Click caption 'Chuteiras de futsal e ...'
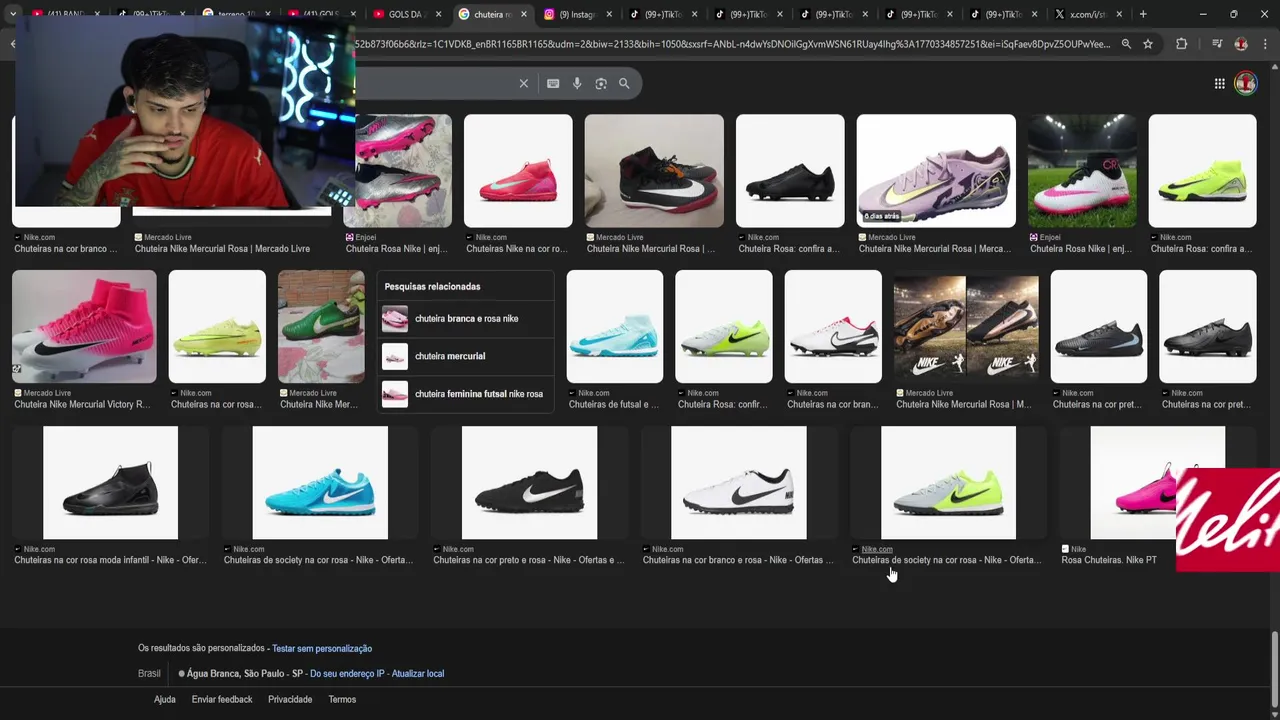 (614, 405)
